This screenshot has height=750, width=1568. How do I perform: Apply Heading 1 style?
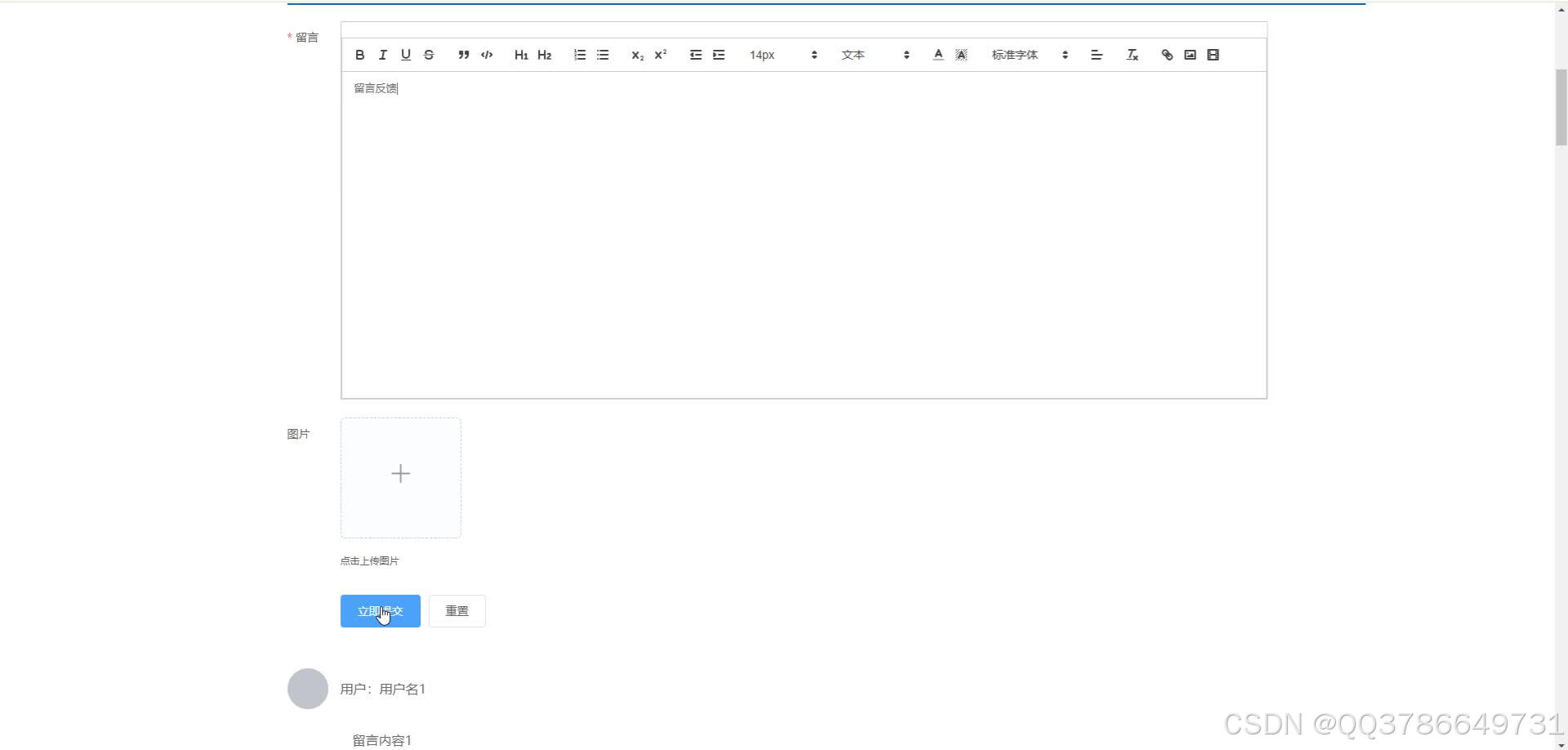point(521,55)
